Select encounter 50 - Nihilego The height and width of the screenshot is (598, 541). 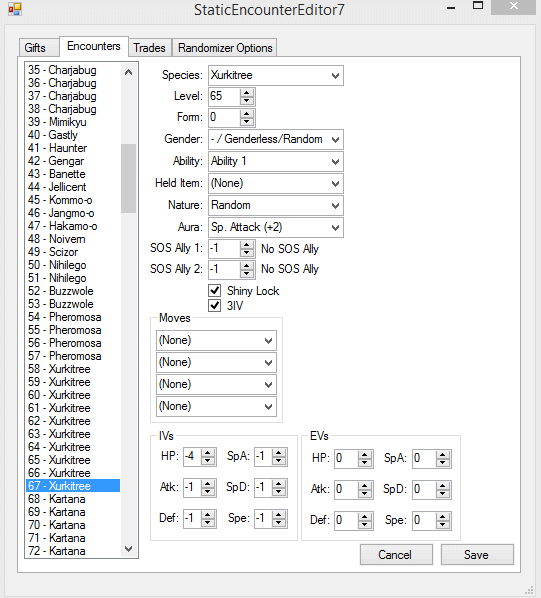(x=73, y=265)
